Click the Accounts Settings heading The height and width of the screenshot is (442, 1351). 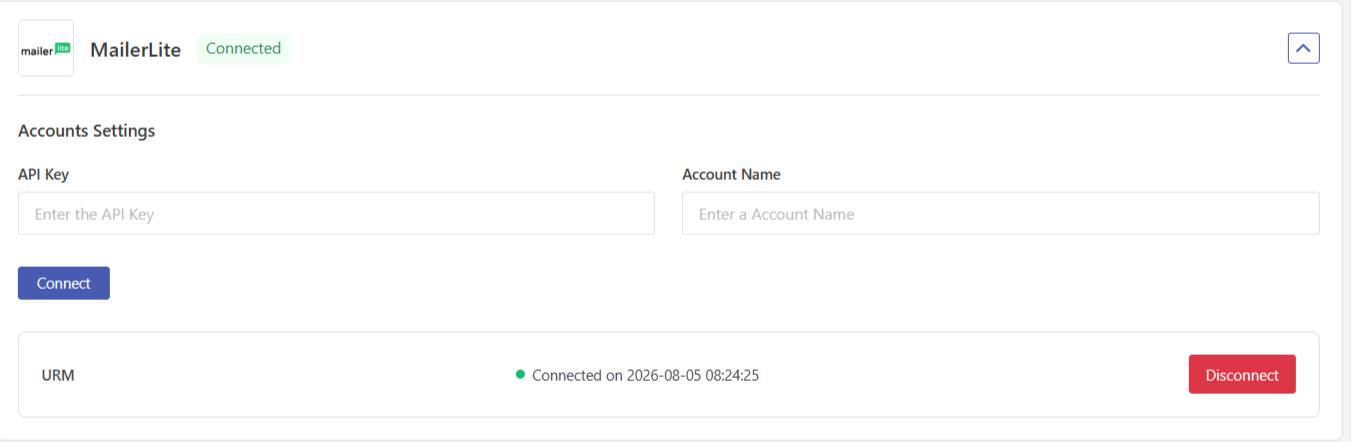point(86,130)
